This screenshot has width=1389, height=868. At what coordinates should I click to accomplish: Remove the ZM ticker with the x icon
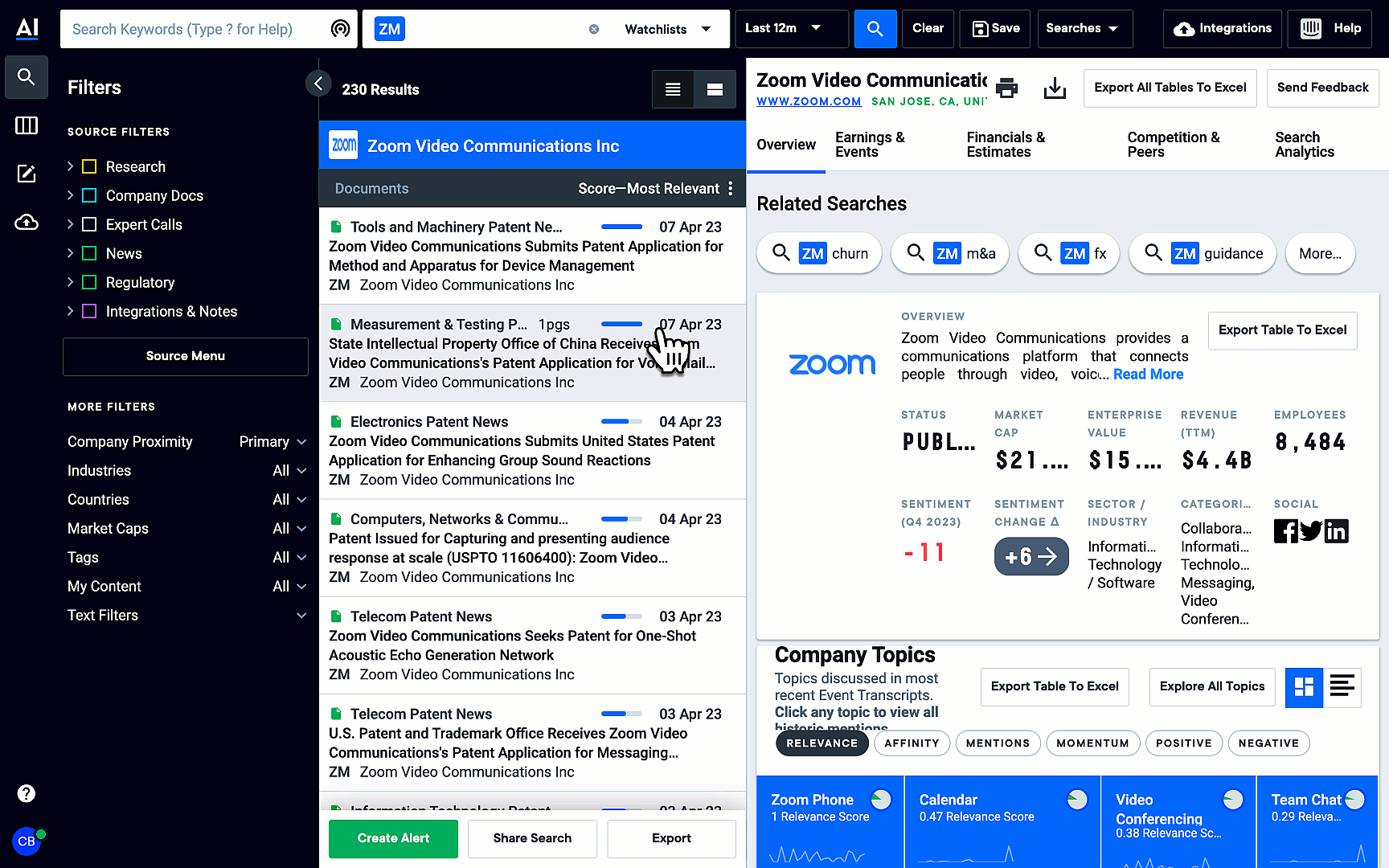(594, 29)
